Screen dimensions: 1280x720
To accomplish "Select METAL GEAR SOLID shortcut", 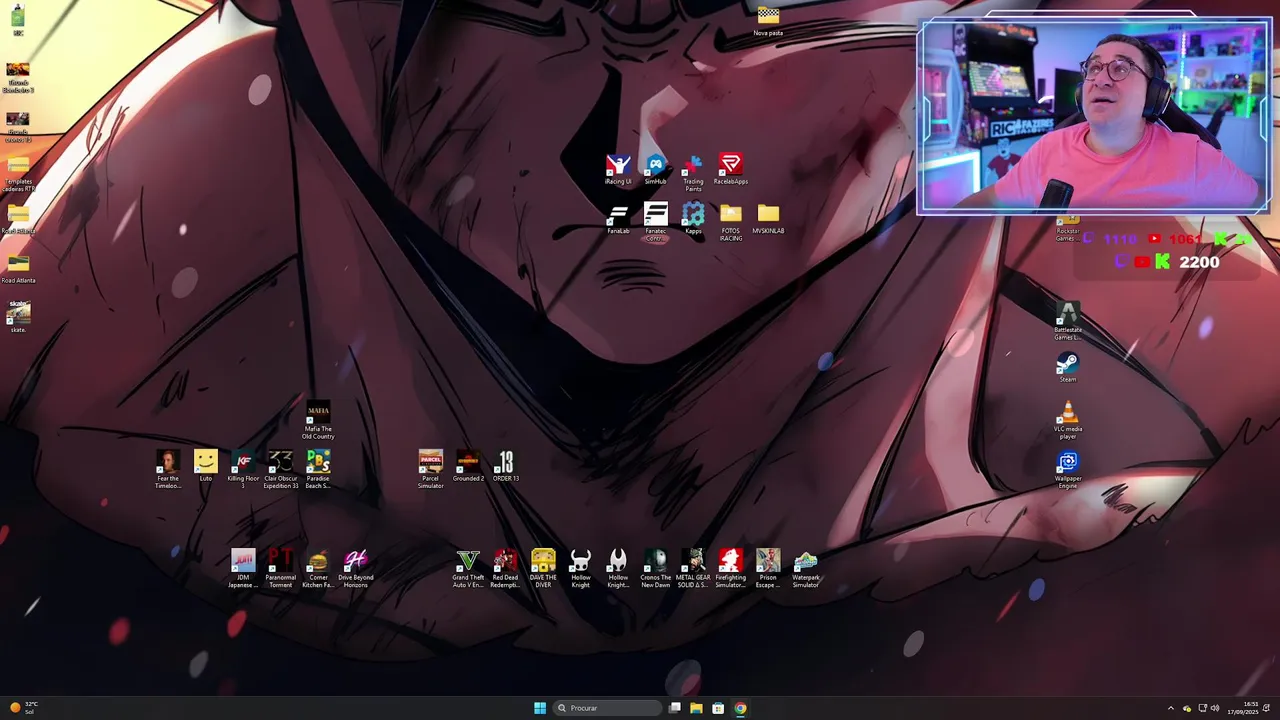I will click(x=693, y=569).
